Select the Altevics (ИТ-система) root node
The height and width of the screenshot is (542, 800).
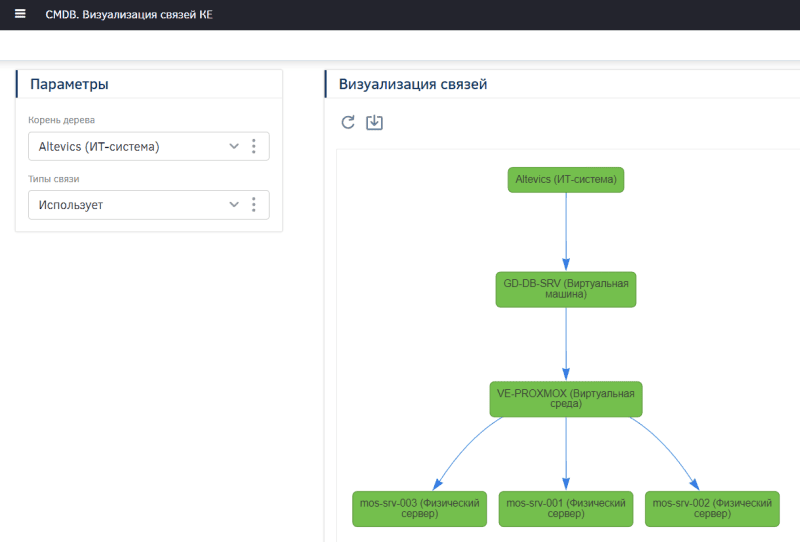566,180
